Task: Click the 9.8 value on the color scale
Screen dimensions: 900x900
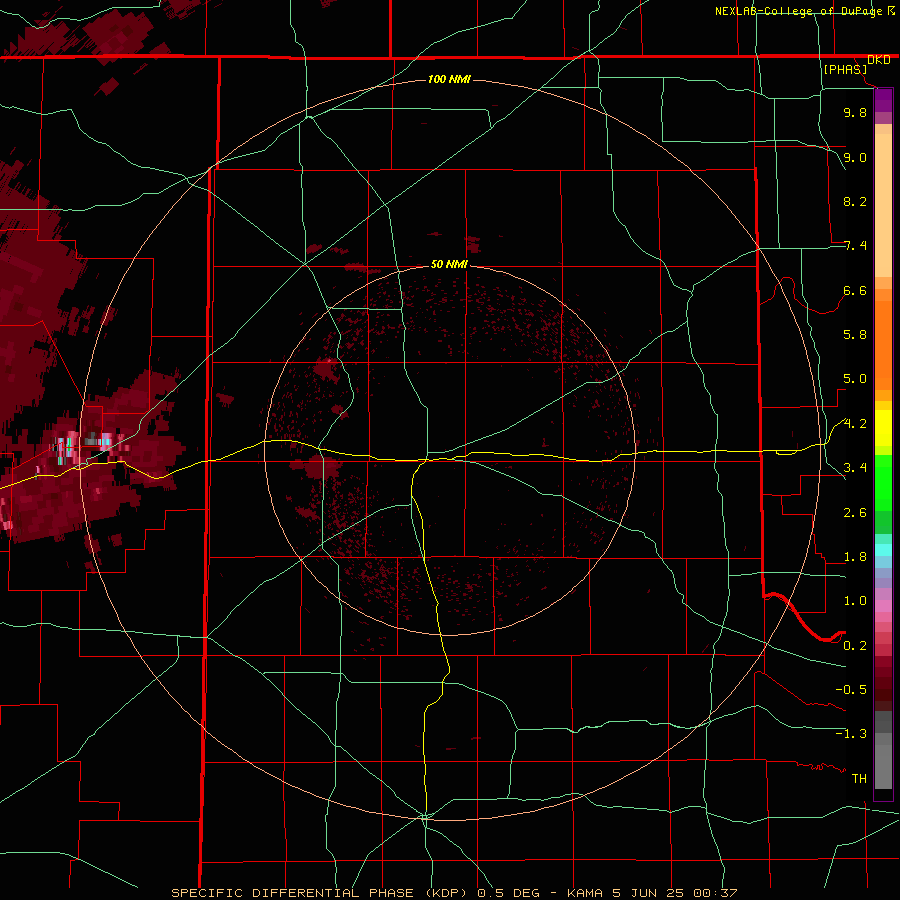Action: pyautogui.click(x=855, y=112)
